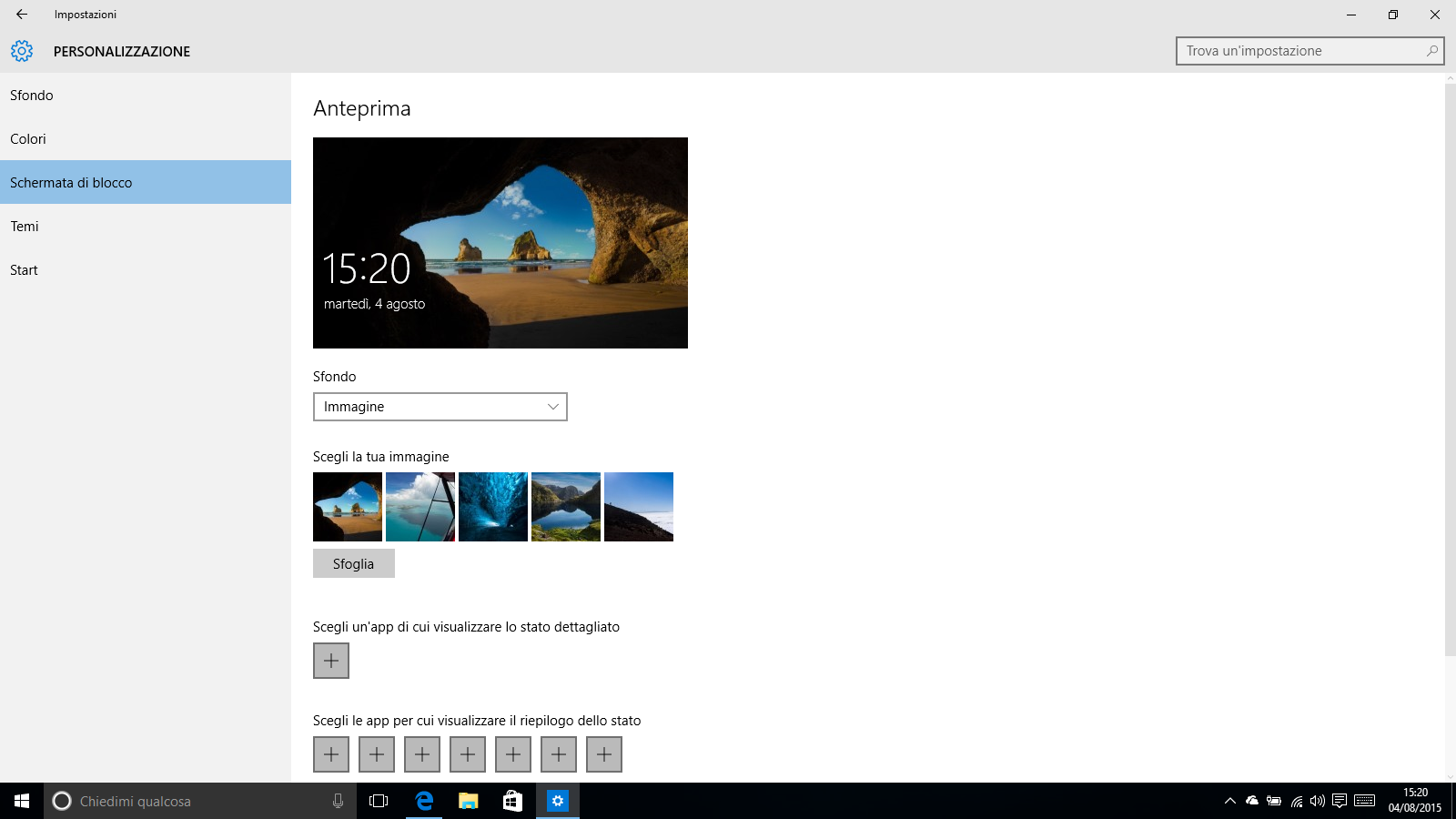Expand the hidden icons arrow in the tray
This screenshot has width=1456, height=819.
[x=1230, y=801]
